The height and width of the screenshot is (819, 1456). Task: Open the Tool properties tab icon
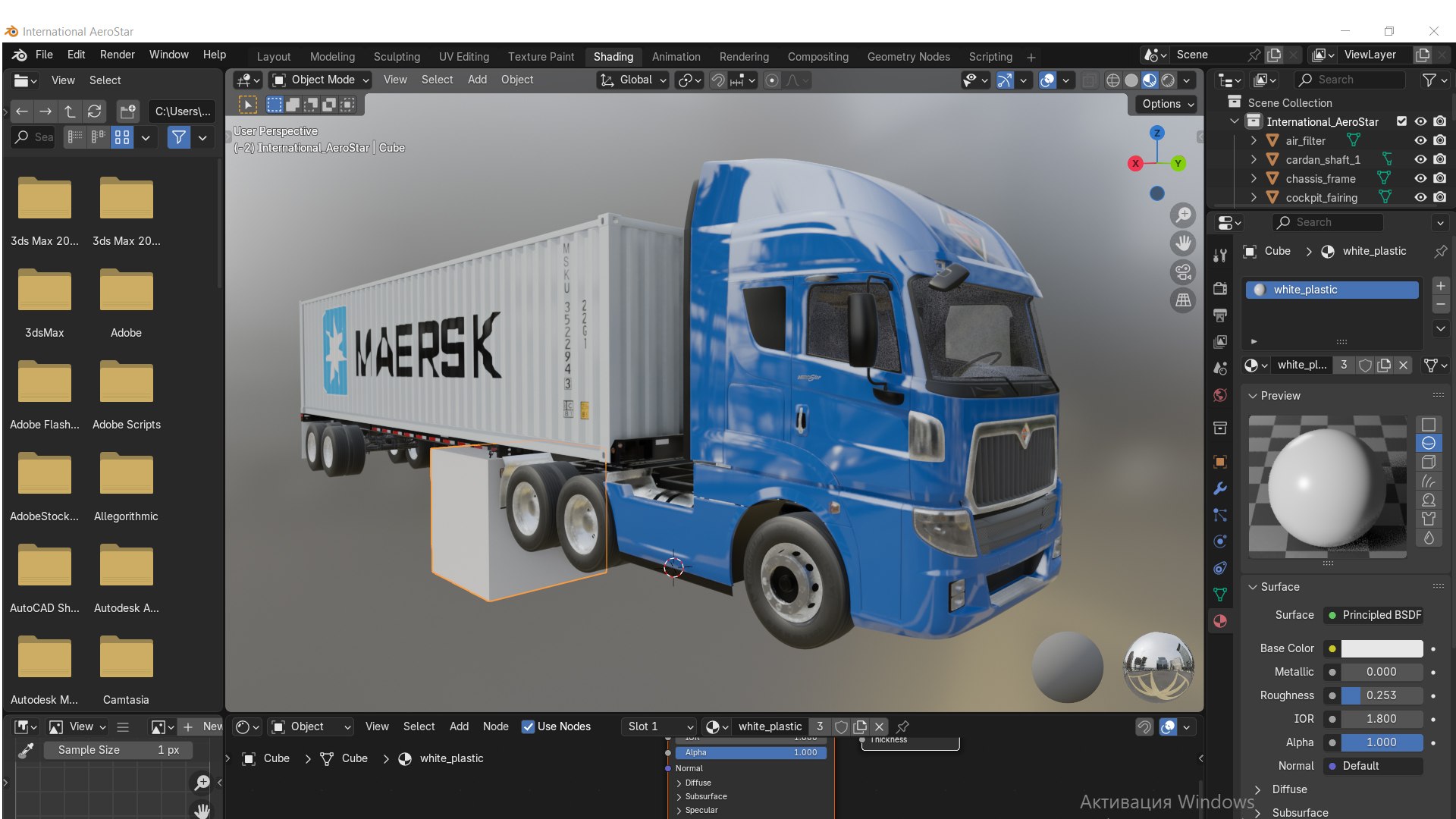(x=1220, y=256)
